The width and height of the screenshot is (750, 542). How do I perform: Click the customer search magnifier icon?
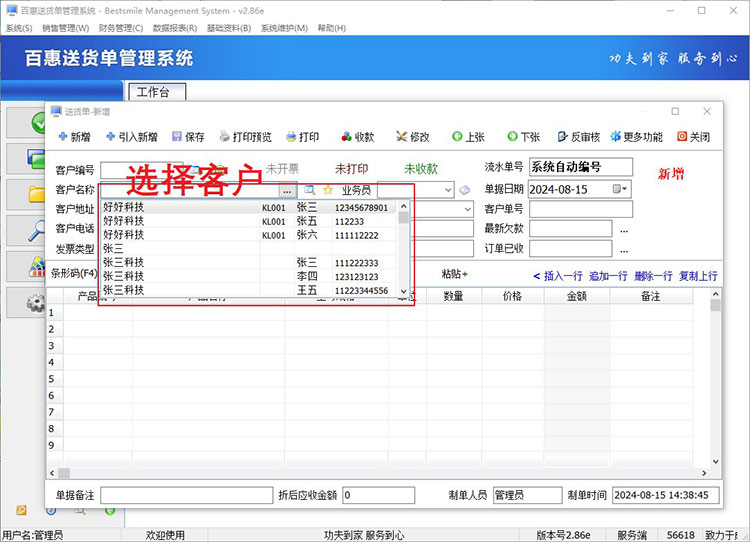[310, 190]
